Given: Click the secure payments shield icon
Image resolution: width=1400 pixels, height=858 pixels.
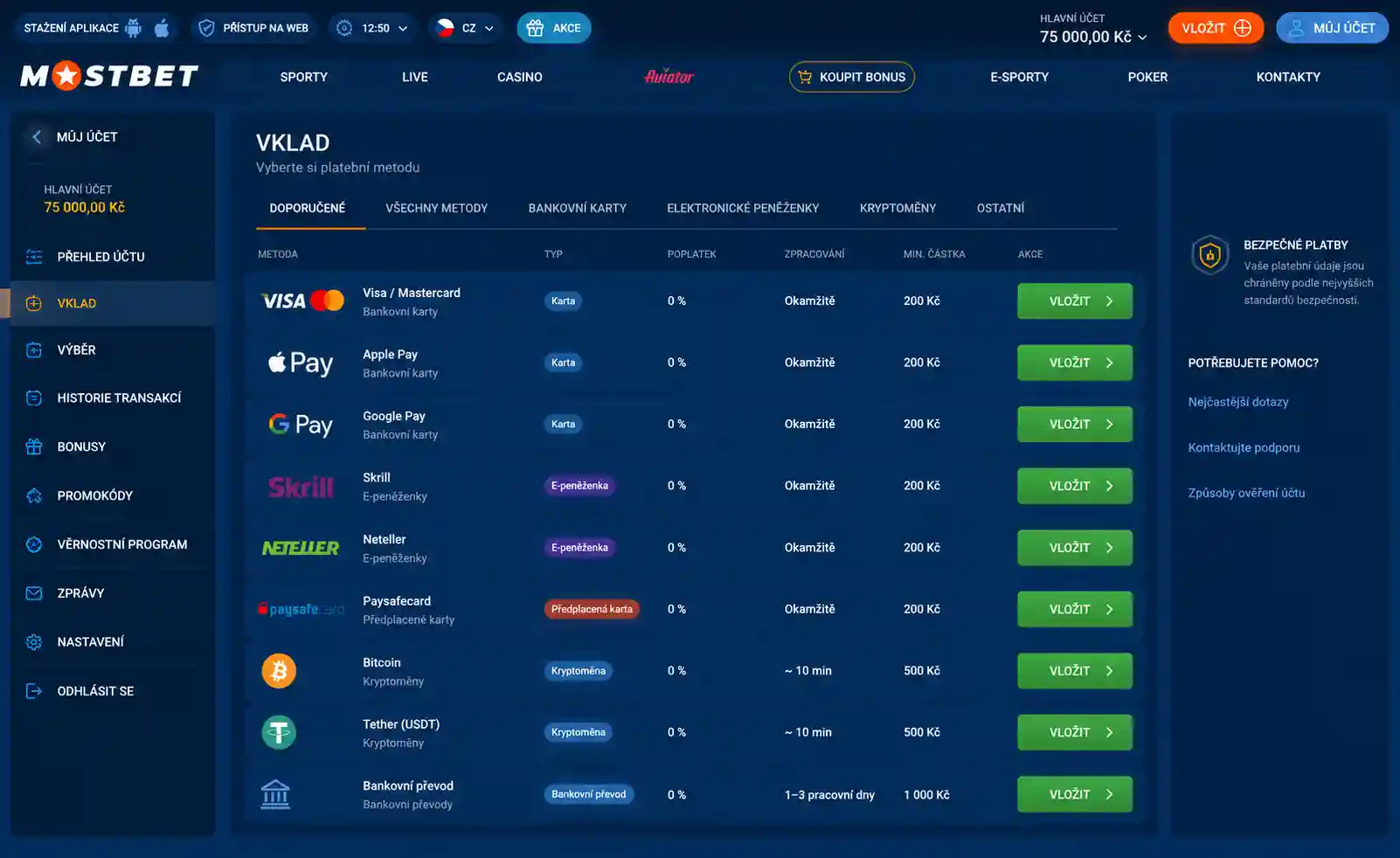Looking at the screenshot, I should [x=1210, y=256].
